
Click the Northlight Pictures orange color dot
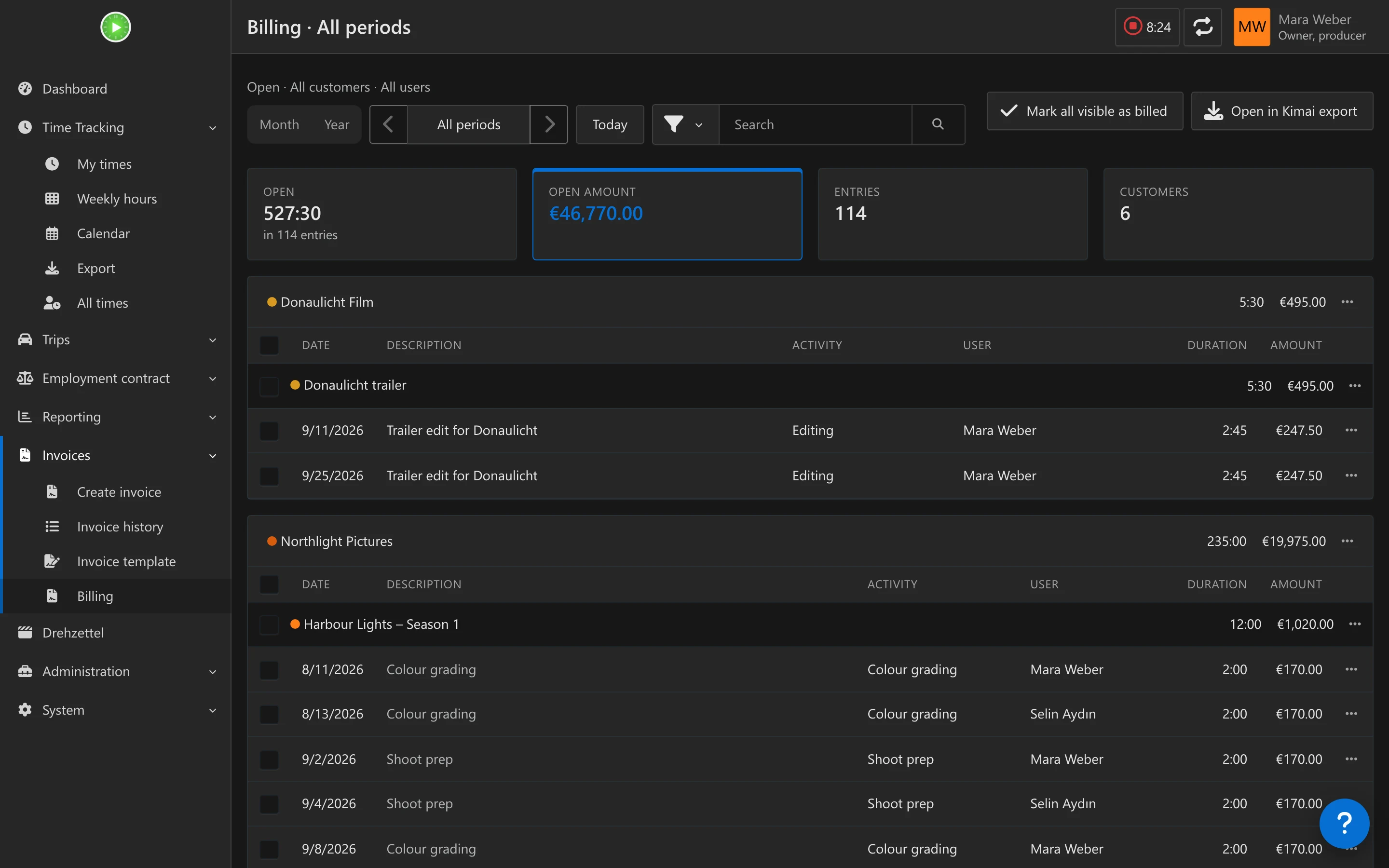[272, 541]
